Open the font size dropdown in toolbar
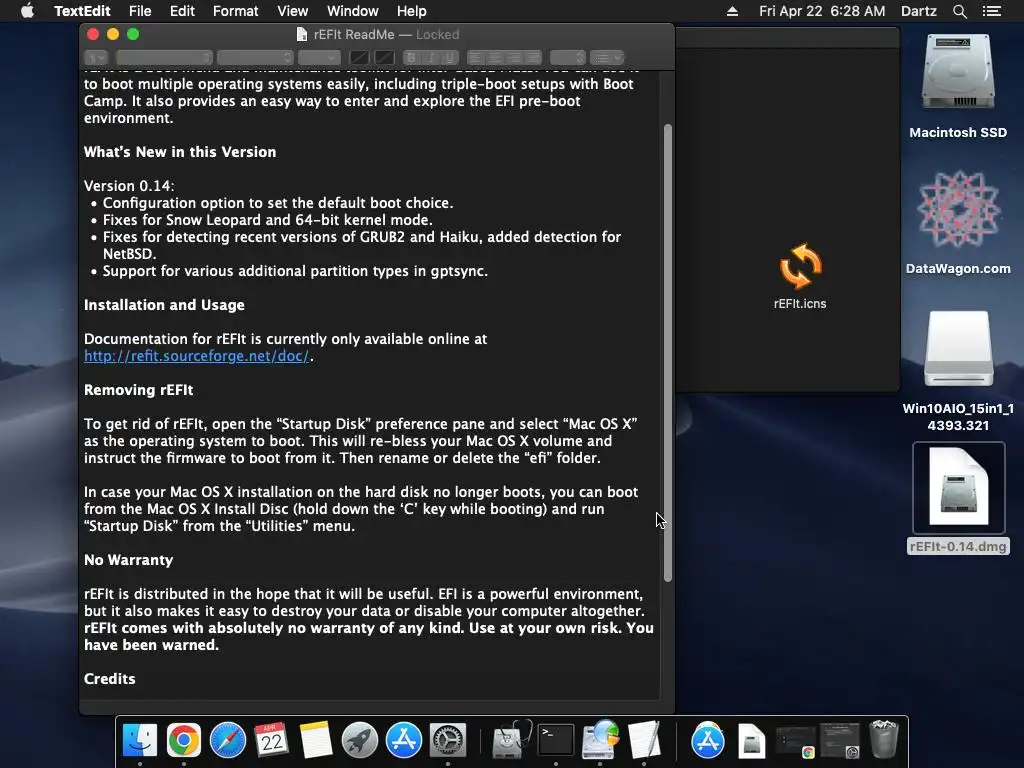 [x=319, y=57]
